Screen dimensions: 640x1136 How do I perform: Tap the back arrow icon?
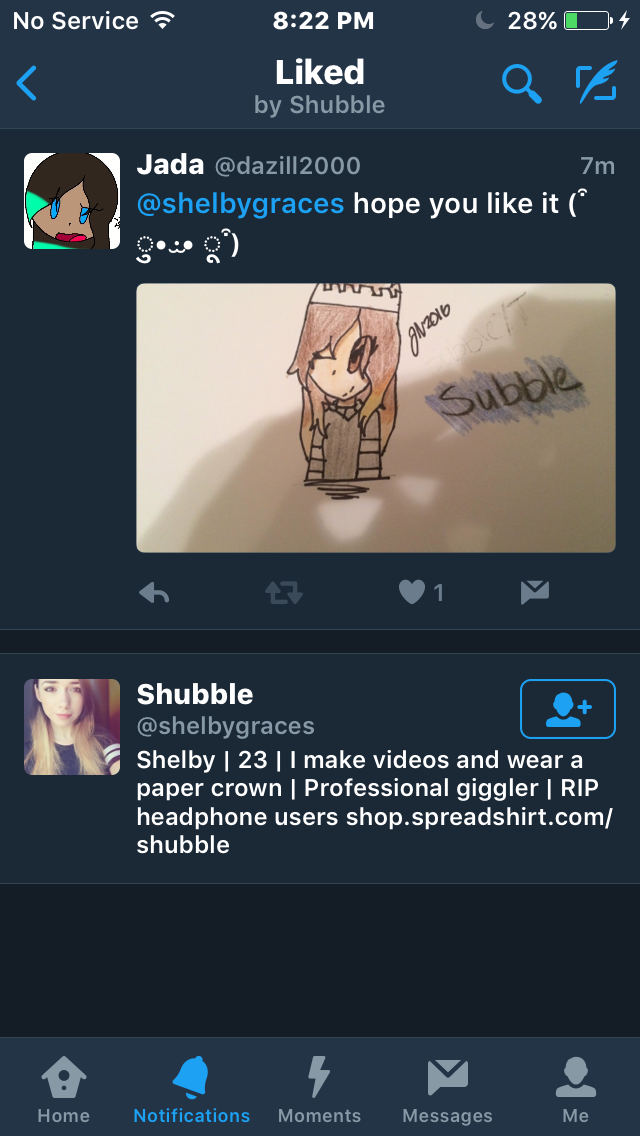[x=27, y=83]
